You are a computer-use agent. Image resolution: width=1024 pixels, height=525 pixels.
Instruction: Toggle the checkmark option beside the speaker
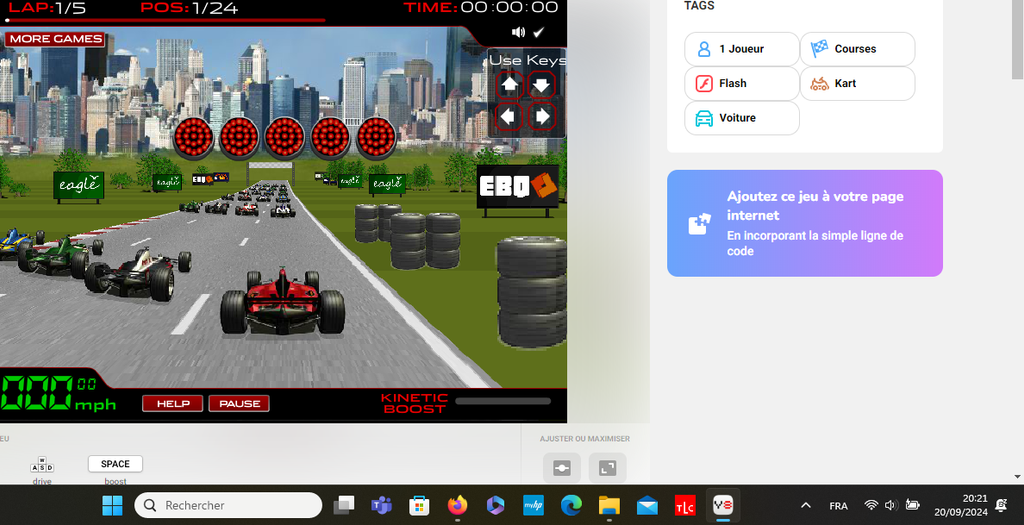(x=539, y=32)
